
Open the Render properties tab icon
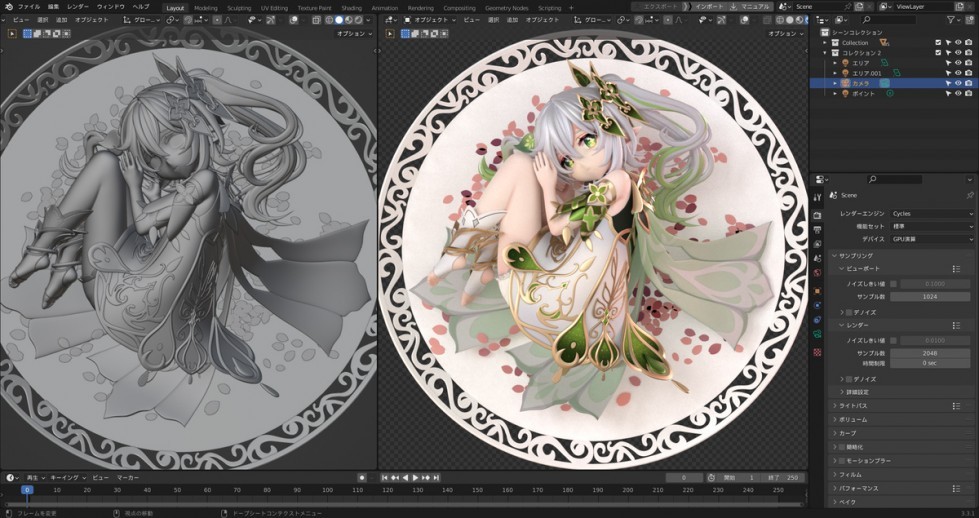[817, 215]
